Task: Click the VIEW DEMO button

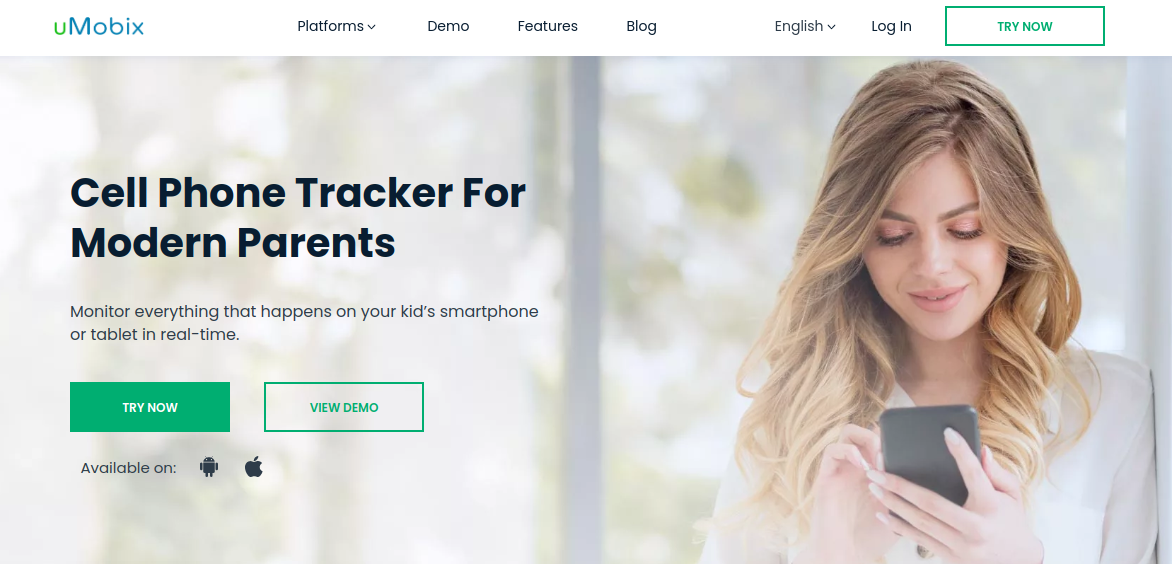Action: pos(344,407)
